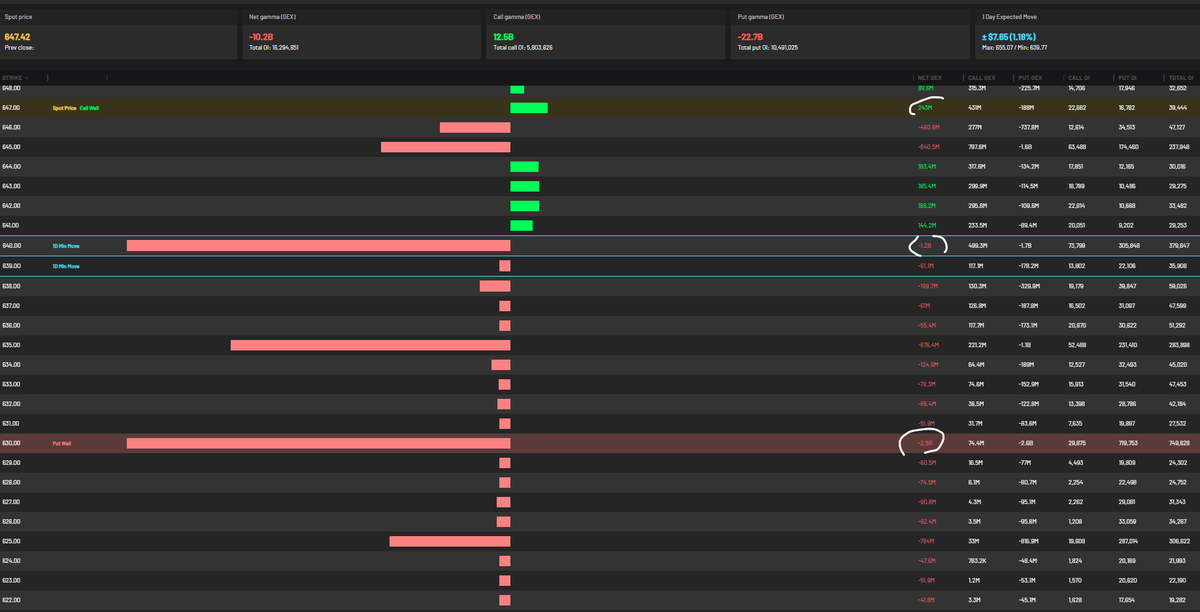Image resolution: width=1200 pixels, height=612 pixels.
Task: Select the 635.00 strike label
Action: [x=11, y=345]
